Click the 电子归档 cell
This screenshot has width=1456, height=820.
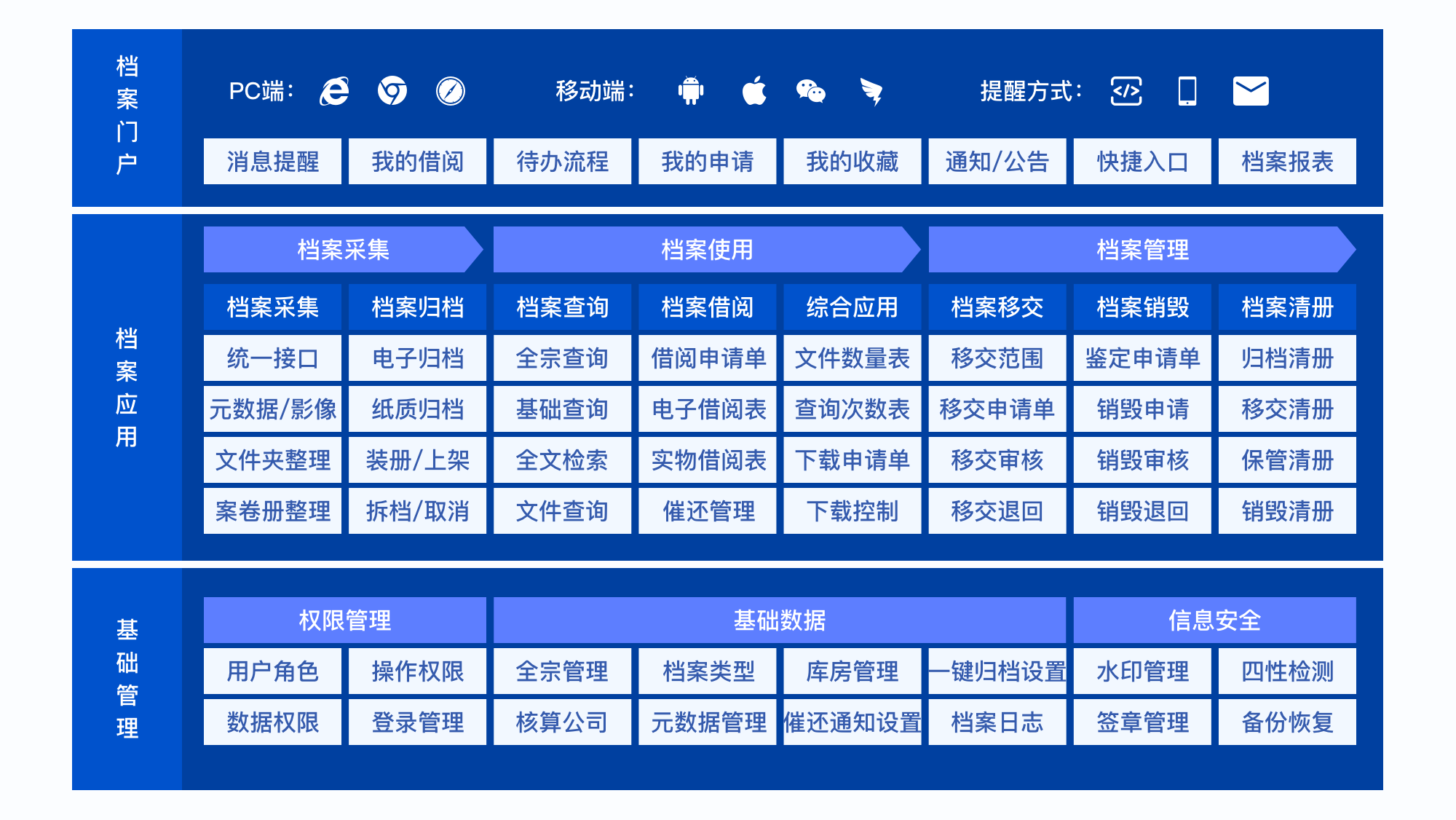click(417, 358)
